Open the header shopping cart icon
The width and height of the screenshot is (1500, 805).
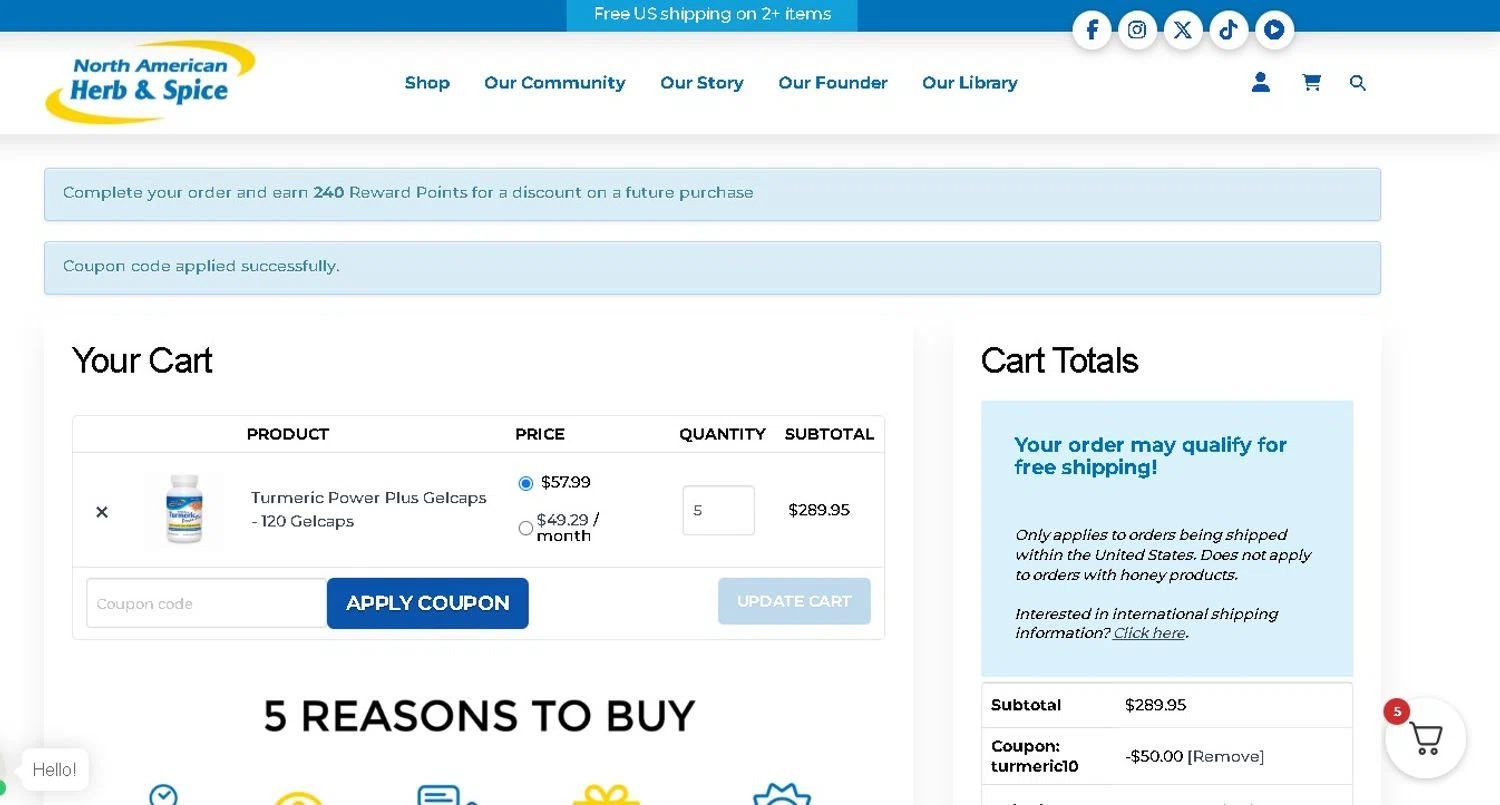[1311, 82]
